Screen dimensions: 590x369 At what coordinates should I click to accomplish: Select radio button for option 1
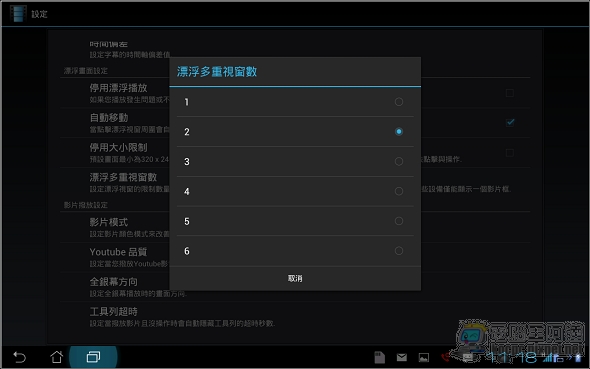398,102
